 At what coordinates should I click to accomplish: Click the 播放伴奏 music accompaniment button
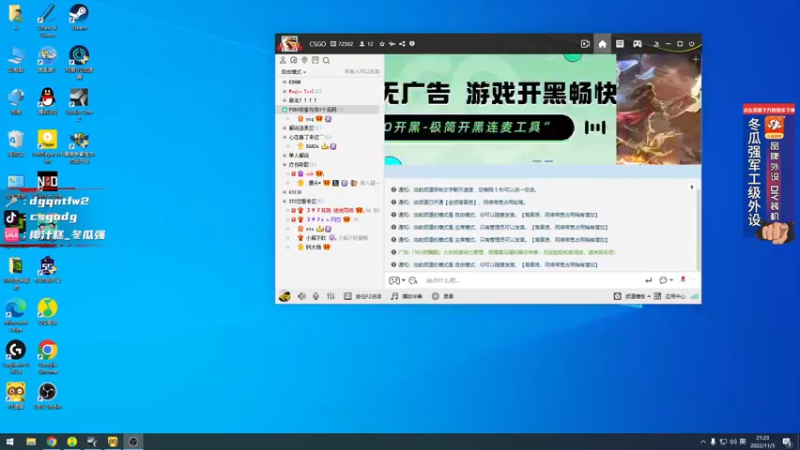pos(407,296)
